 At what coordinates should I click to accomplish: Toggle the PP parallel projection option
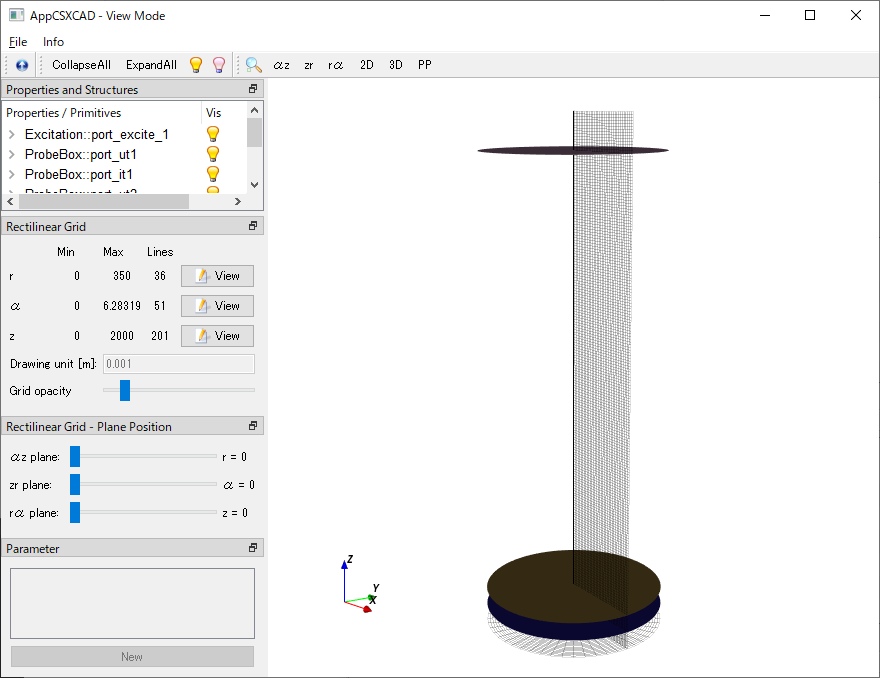(425, 65)
